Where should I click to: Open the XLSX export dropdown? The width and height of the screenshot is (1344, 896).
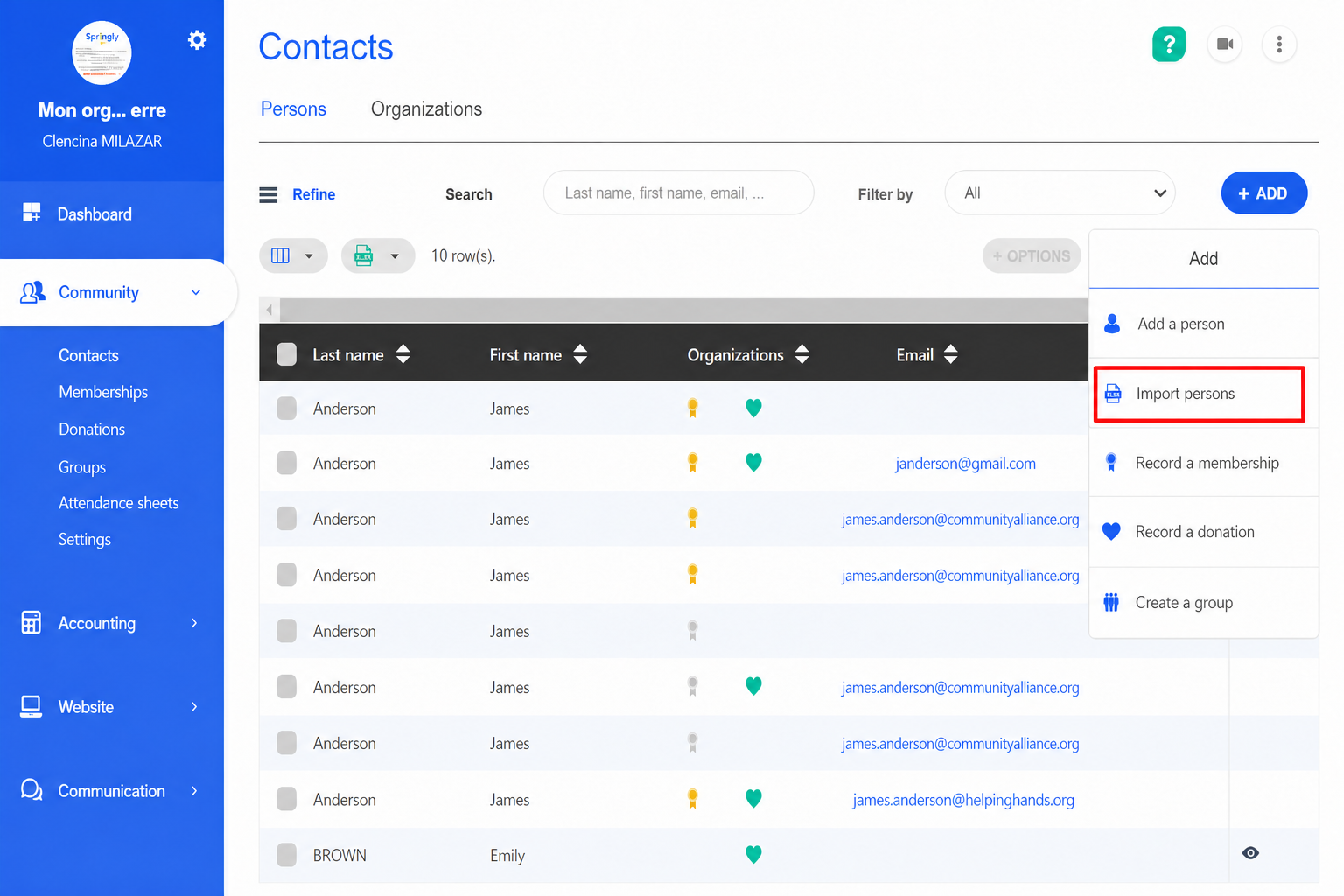pos(378,255)
